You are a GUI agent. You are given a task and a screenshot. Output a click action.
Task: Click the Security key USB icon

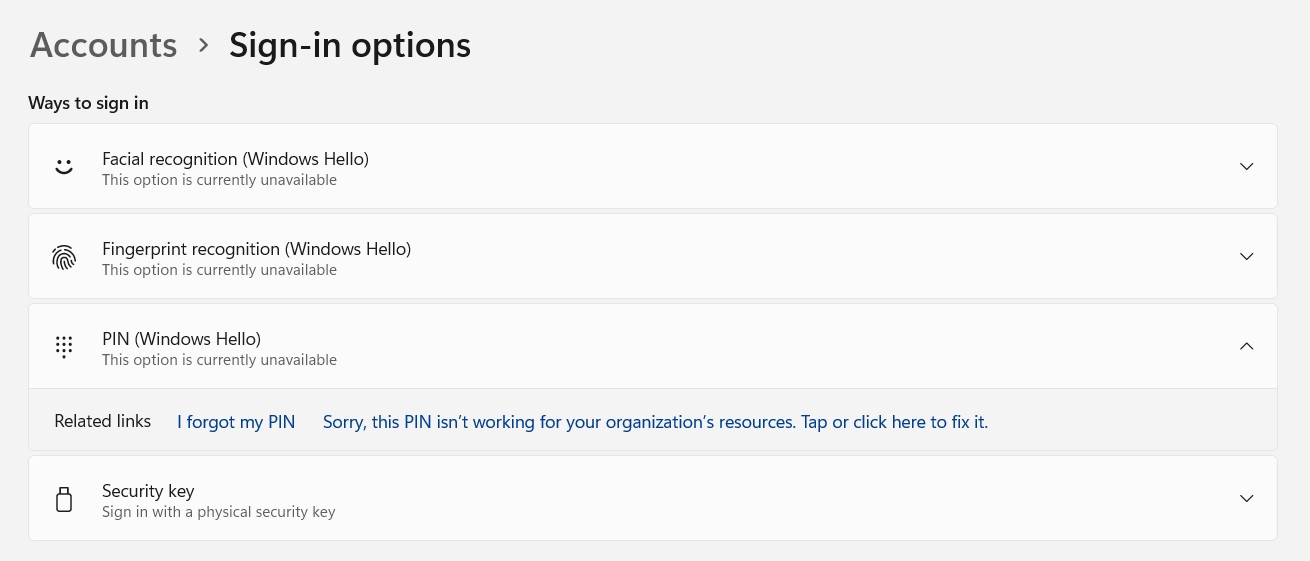pyautogui.click(x=64, y=499)
